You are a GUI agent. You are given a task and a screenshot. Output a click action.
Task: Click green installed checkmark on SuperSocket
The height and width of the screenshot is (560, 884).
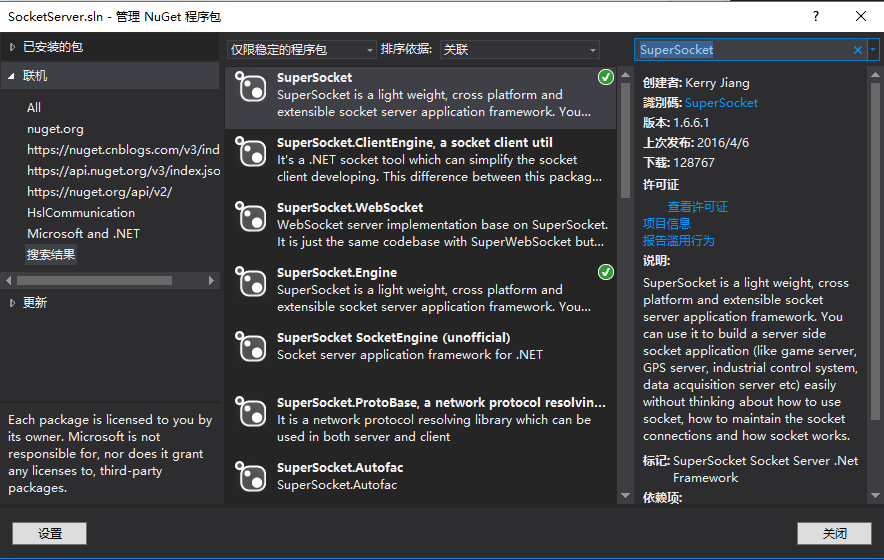605,77
